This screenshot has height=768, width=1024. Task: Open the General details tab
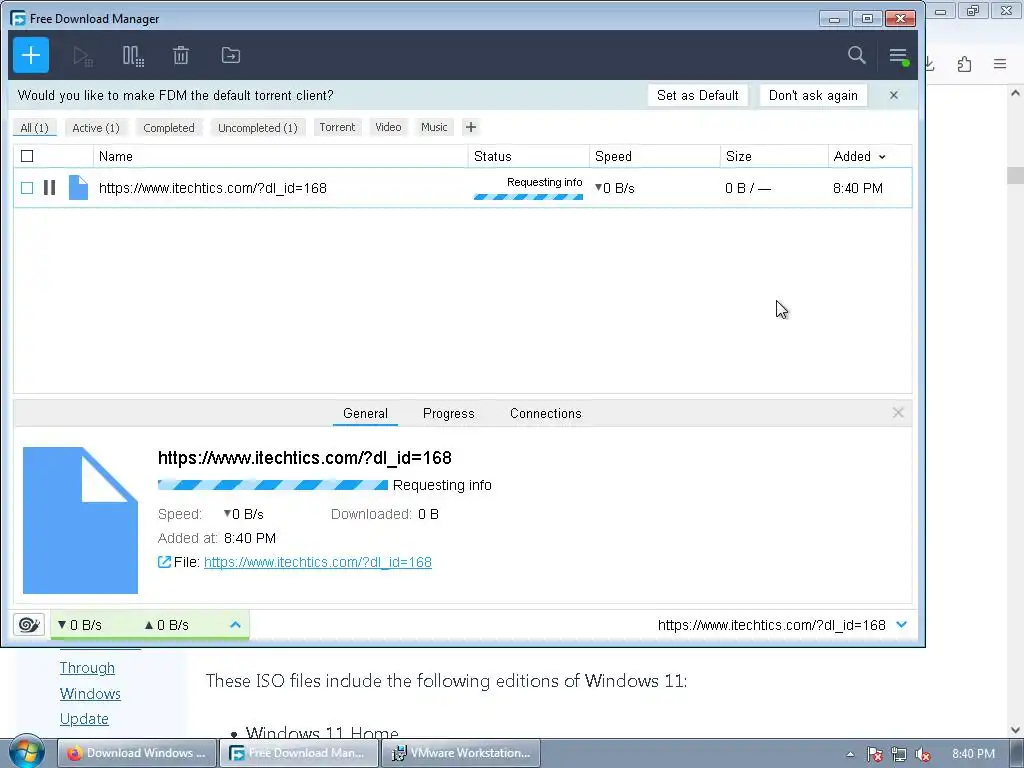click(365, 413)
